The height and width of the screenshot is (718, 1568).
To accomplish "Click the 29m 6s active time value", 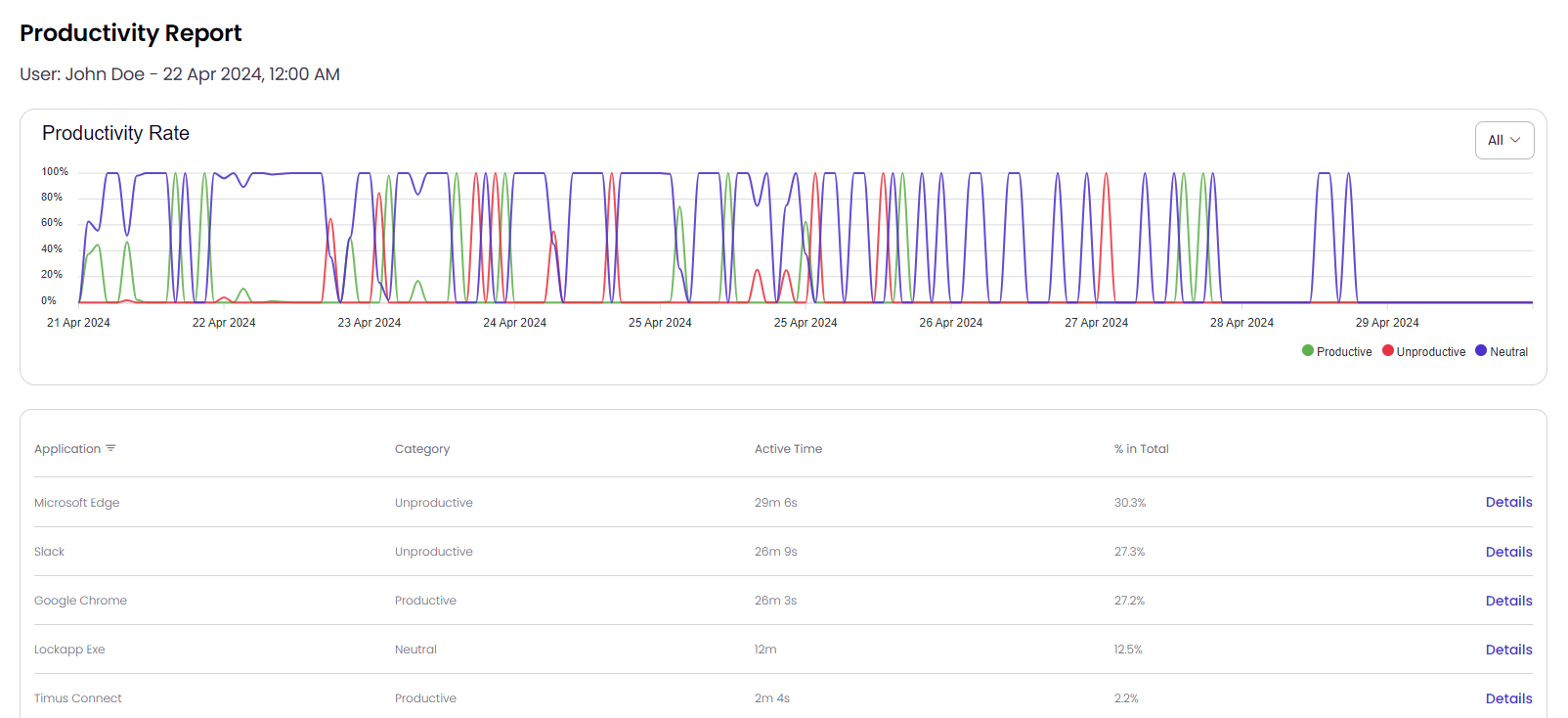I will 775,503.
